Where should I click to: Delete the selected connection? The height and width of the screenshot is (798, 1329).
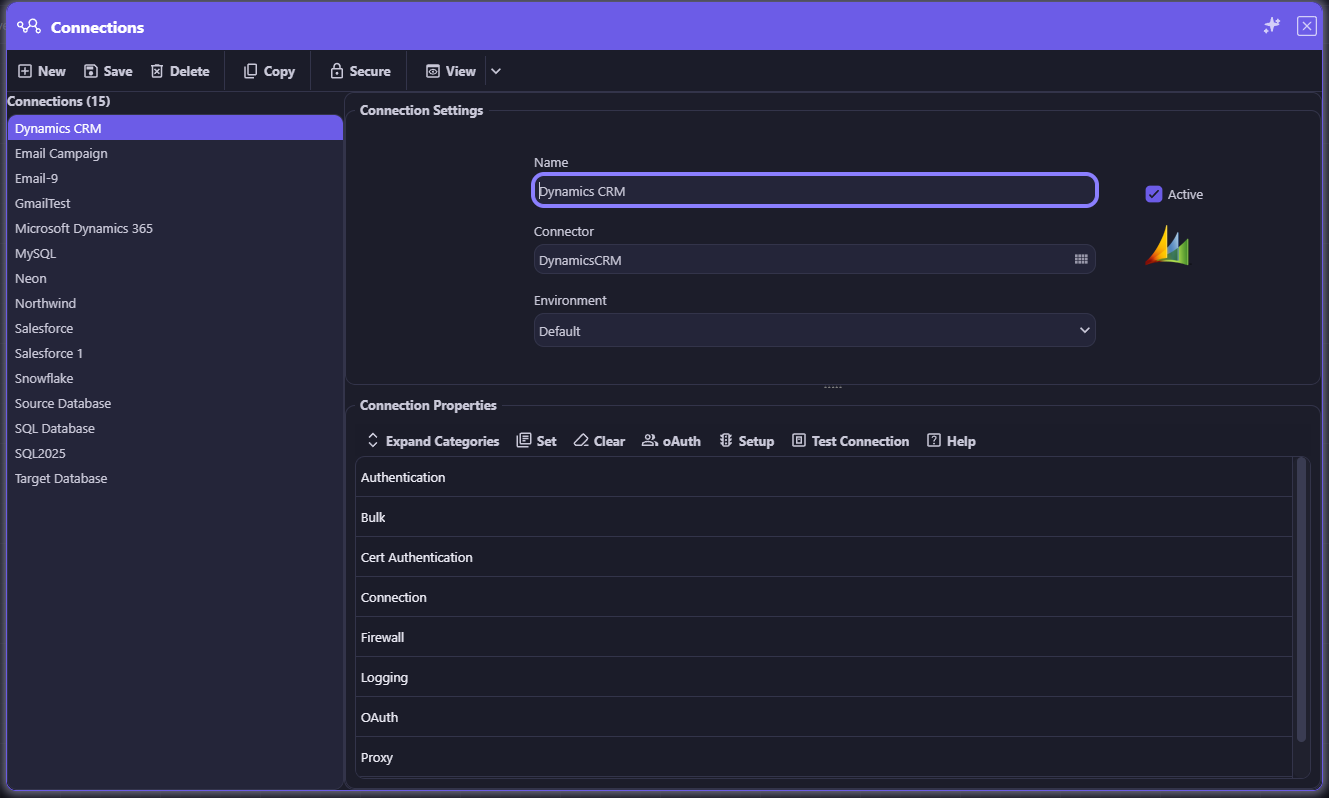click(180, 71)
